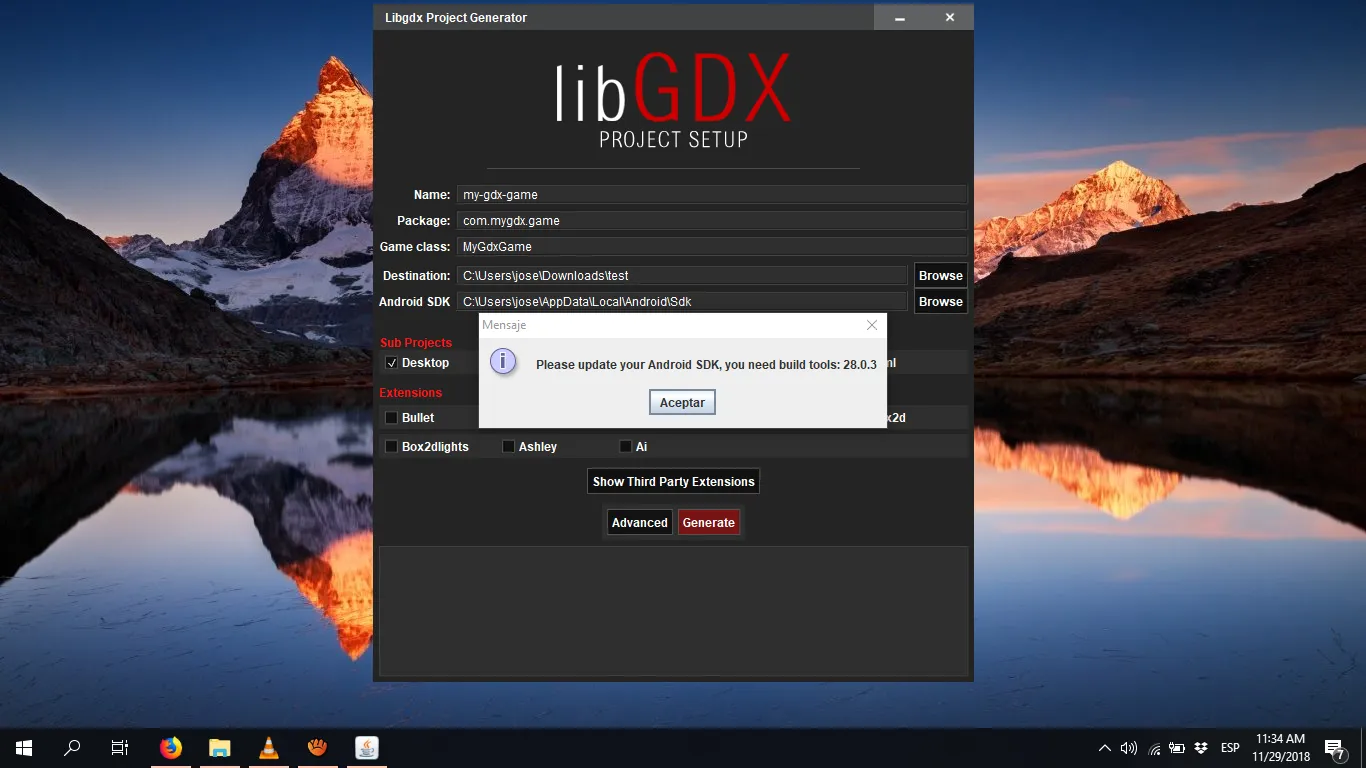Click the Java app icon on the taskbar
Screen dimensions: 1366x768
pos(367,747)
